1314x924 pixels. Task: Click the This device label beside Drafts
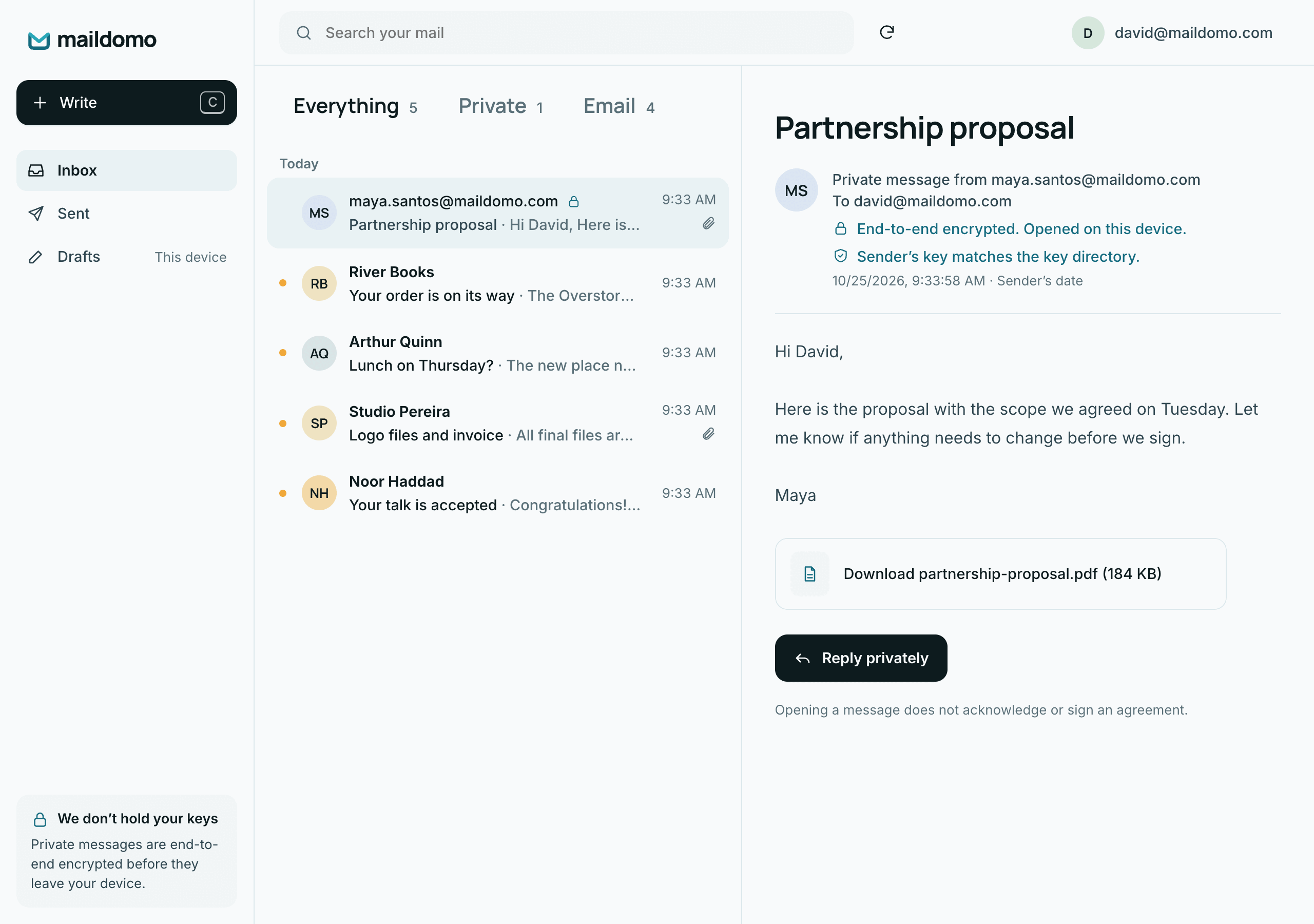[190, 257]
